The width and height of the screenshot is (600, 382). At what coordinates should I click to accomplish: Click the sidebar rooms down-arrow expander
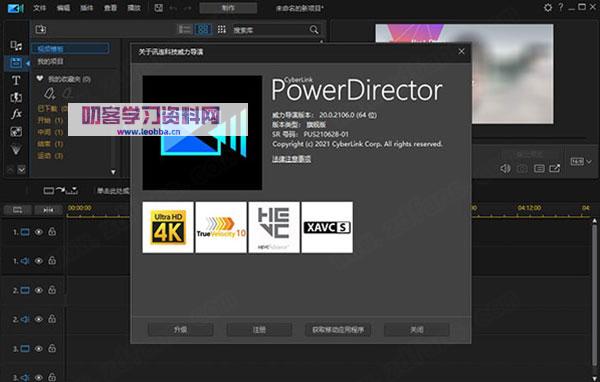22,169
